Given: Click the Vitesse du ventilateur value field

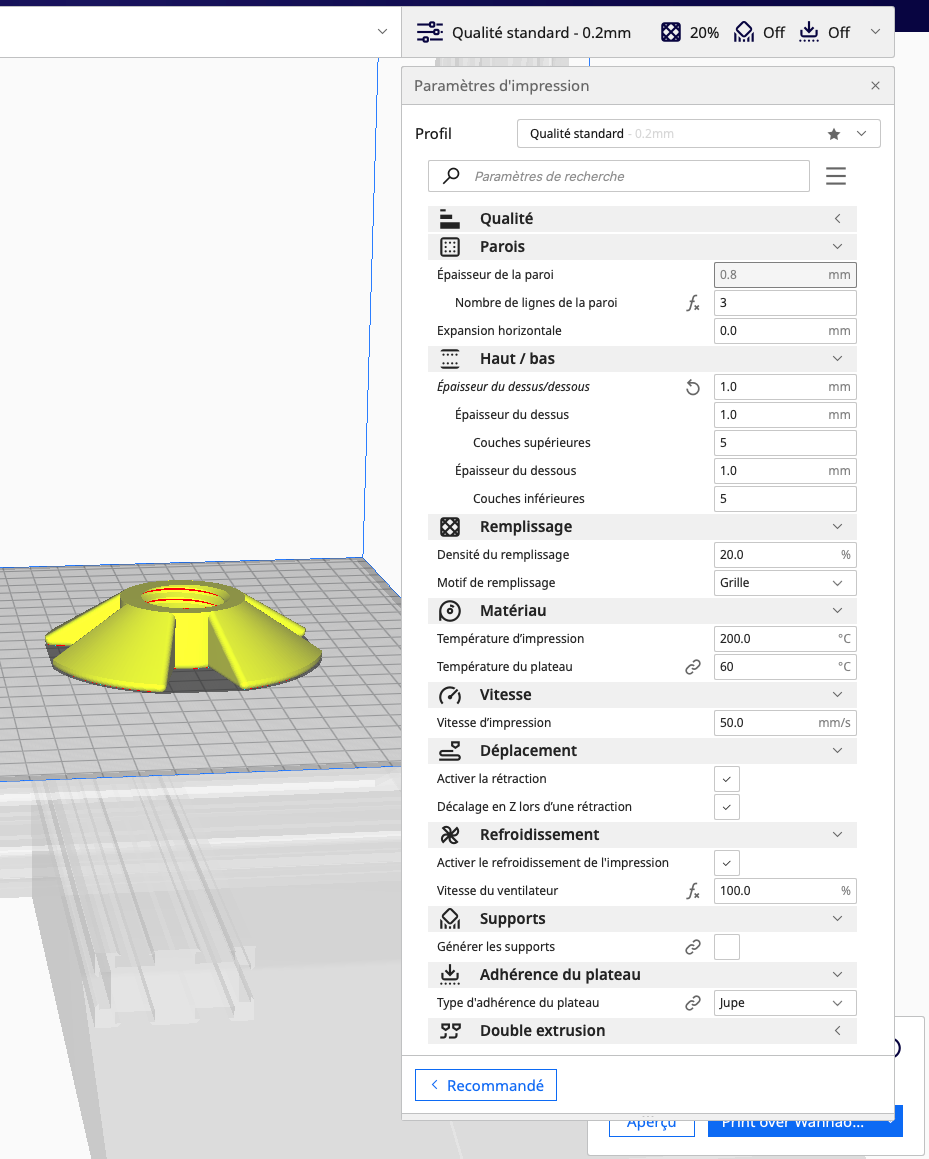Looking at the screenshot, I should click(x=785, y=891).
